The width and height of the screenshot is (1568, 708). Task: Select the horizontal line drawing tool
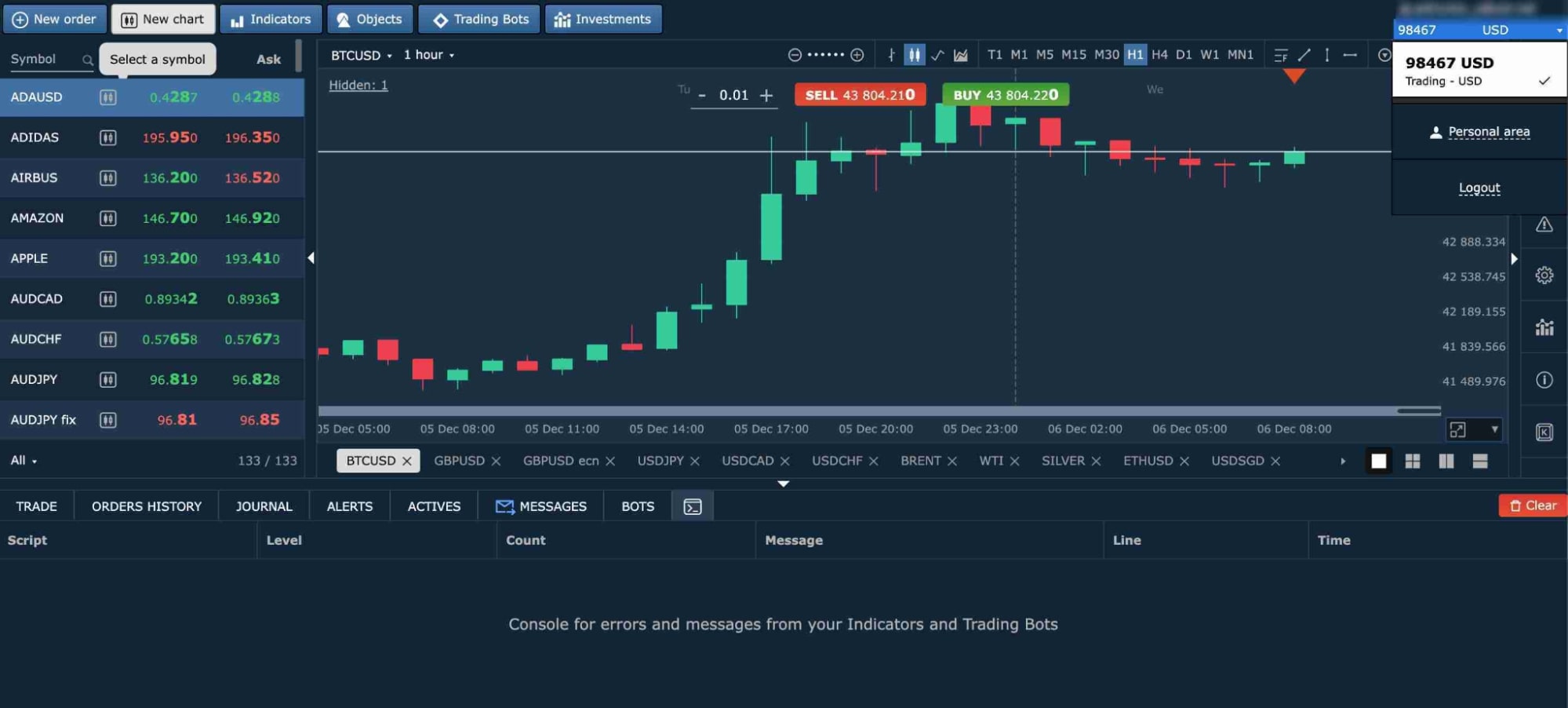click(1350, 55)
